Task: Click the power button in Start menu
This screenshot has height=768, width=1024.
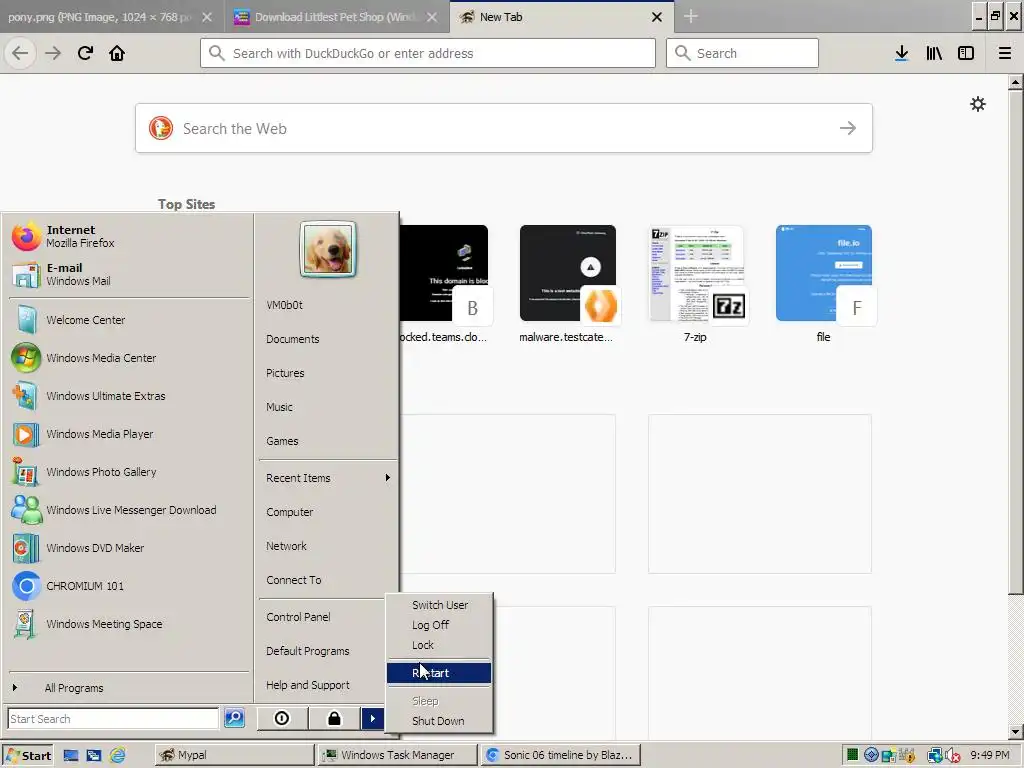Action: coord(282,718)
